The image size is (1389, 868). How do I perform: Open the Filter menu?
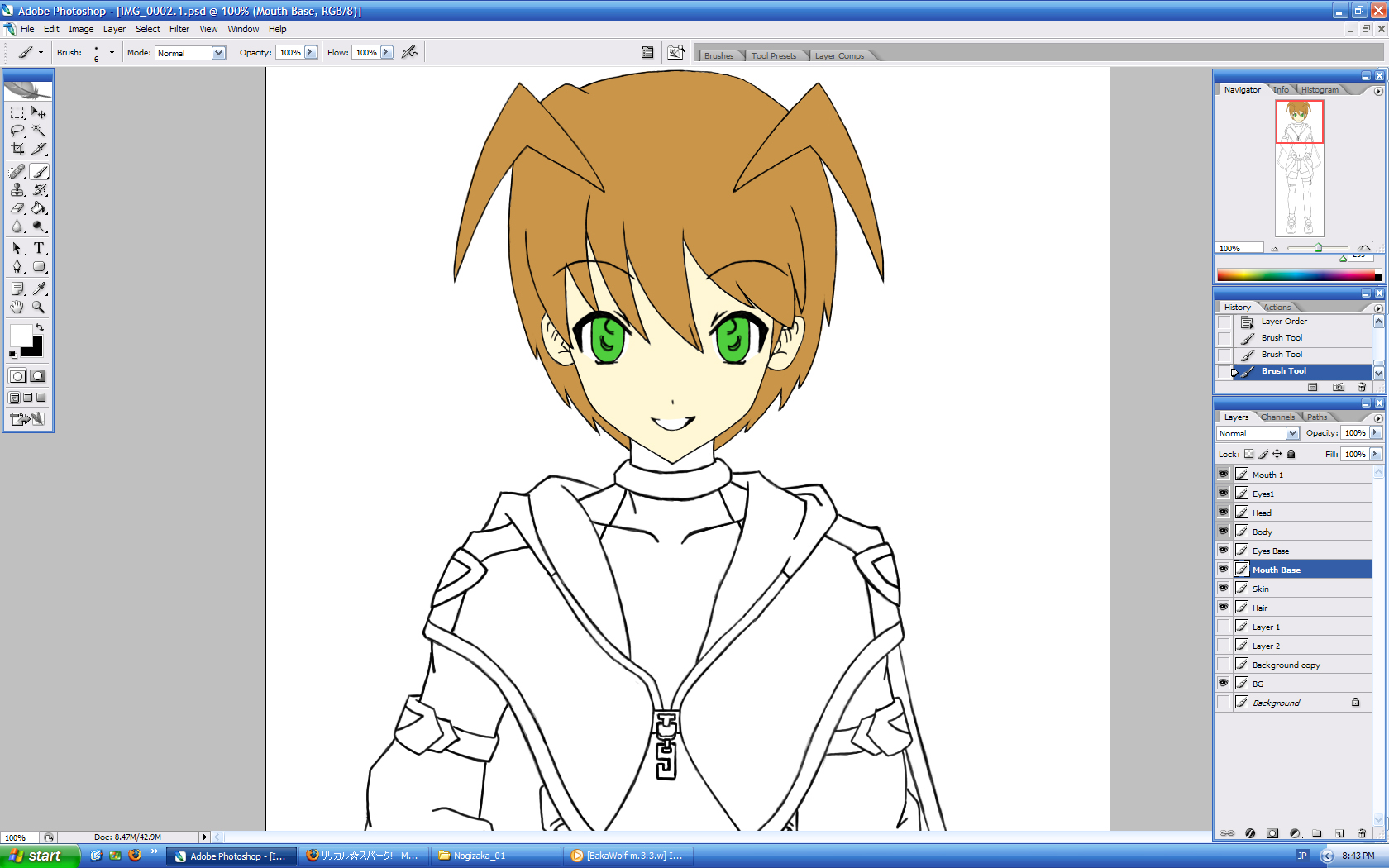pyautogui.click(x=179, y=29)
